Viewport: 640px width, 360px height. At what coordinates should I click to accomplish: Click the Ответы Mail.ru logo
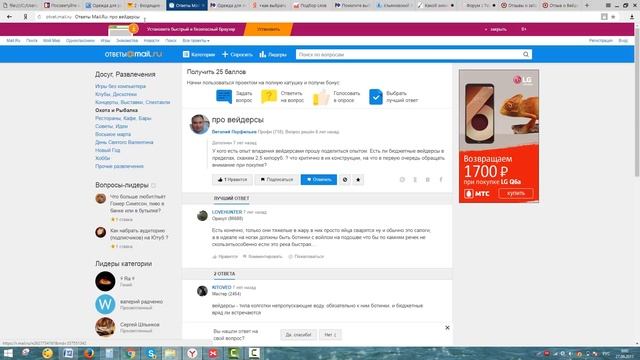pos(133,54)
